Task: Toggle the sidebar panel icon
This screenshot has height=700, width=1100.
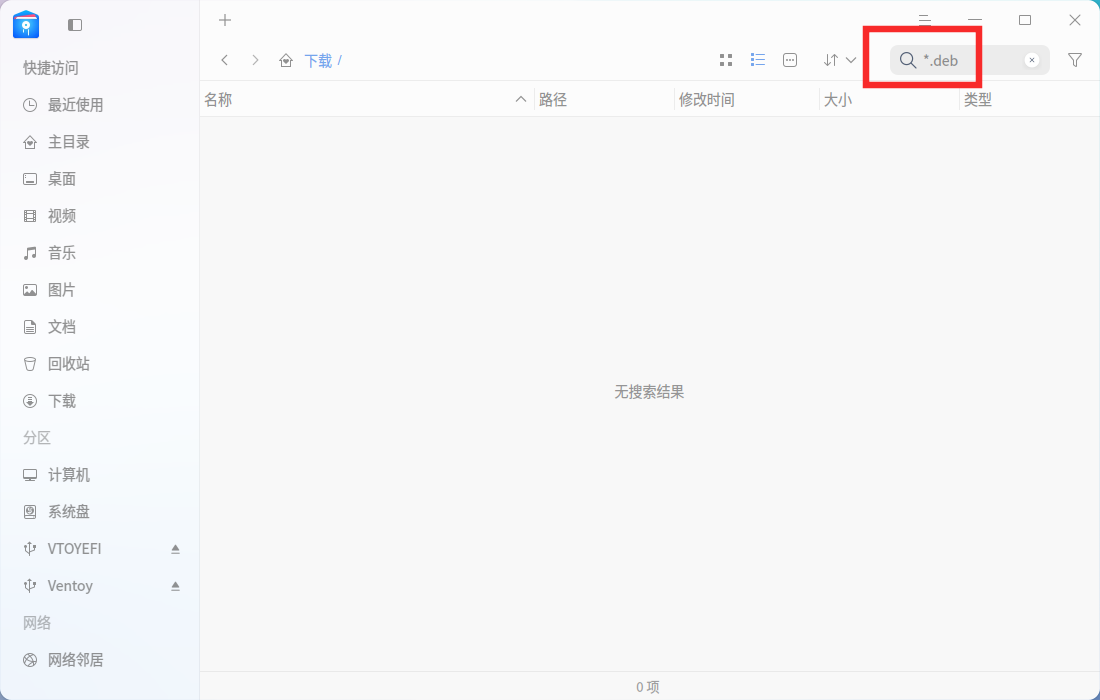Action: coord(75,25)
